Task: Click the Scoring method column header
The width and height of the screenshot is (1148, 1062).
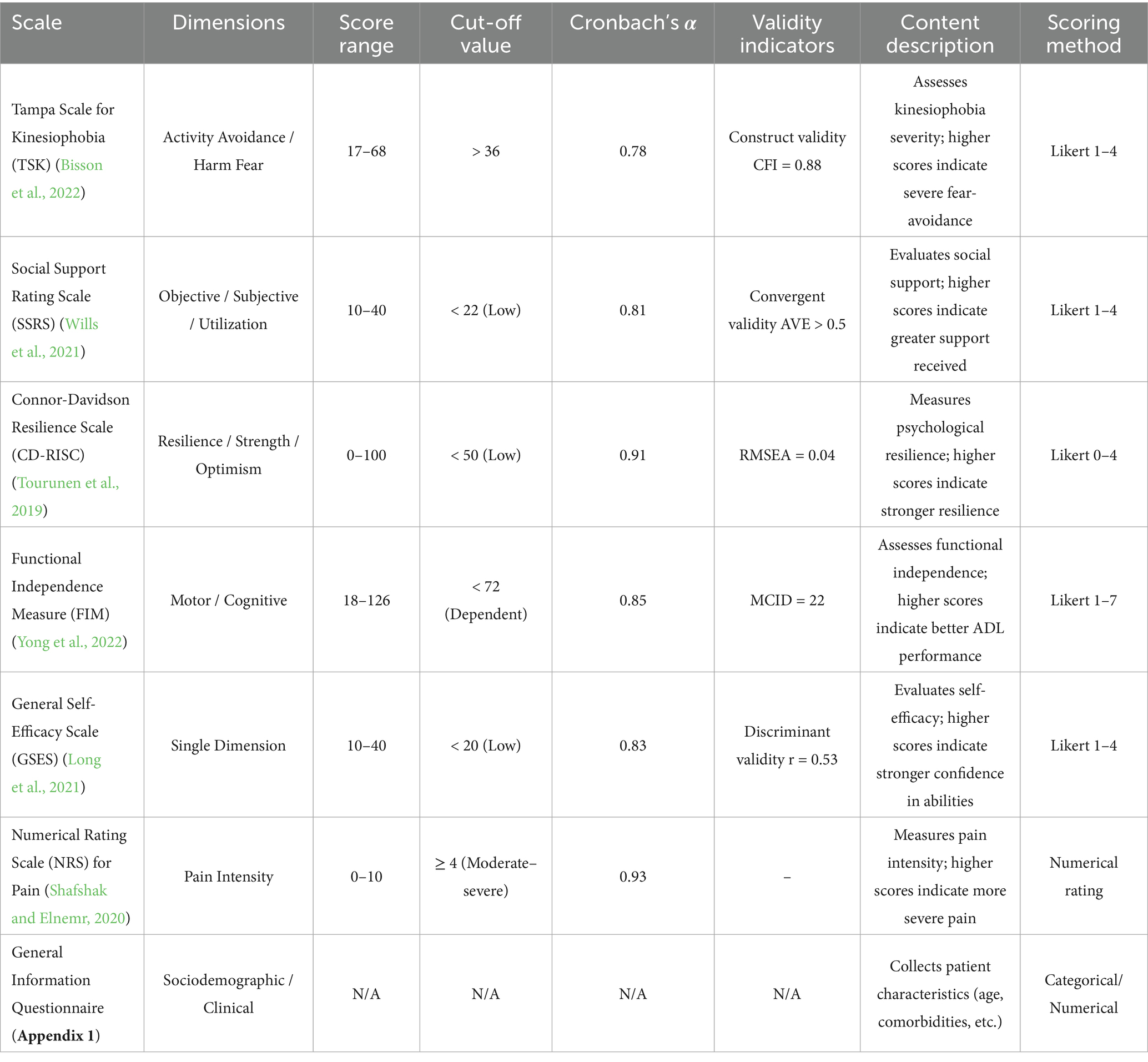Action: [x=1084, y=32]
